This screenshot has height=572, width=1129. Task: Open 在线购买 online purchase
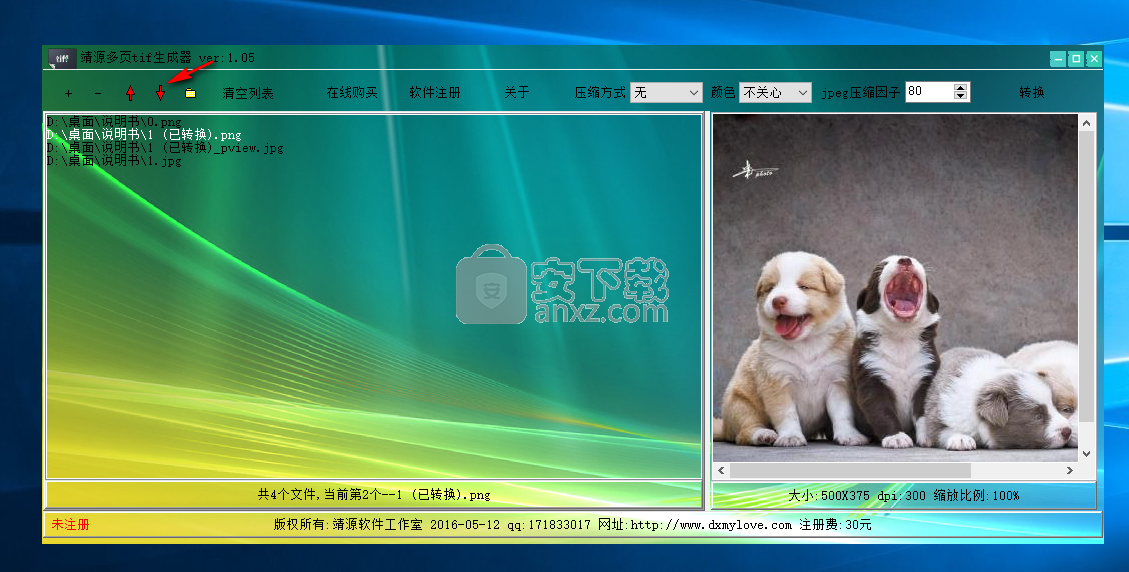(351, 92)
